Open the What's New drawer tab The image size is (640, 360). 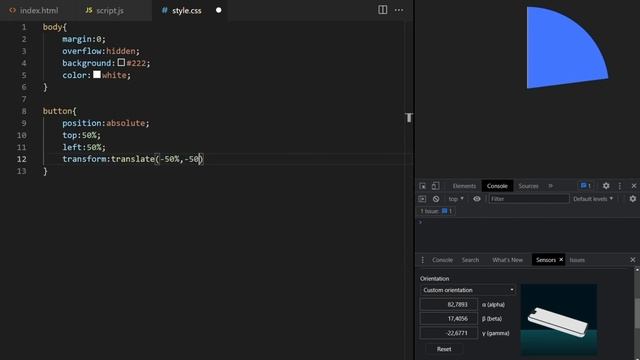click(x=507, y=260)
